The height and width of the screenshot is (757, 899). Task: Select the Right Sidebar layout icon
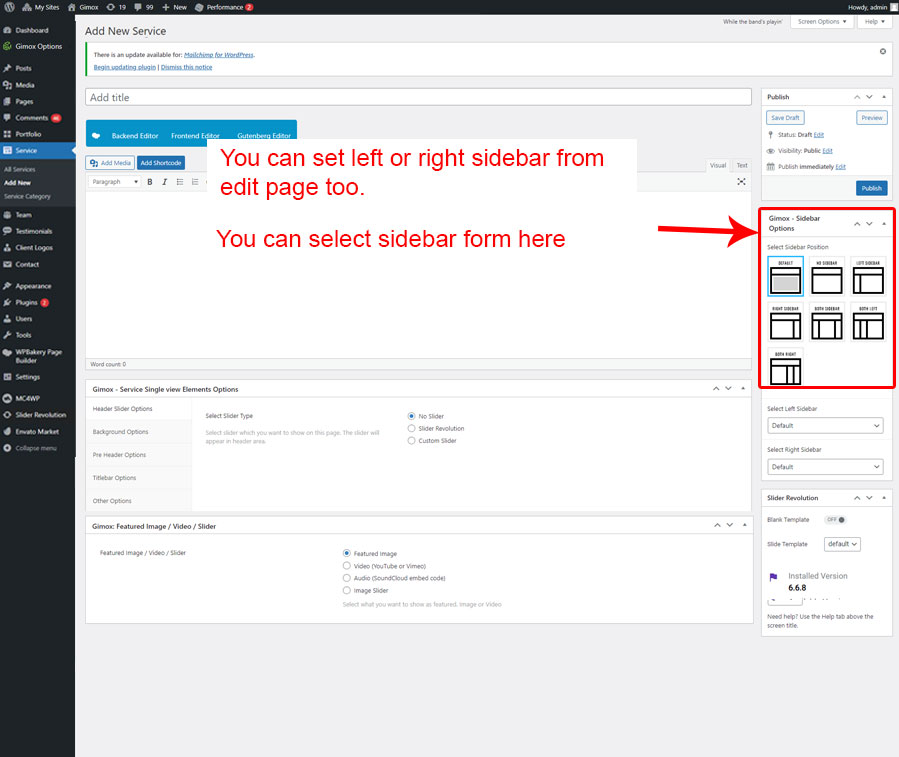(x=785, y=322)
